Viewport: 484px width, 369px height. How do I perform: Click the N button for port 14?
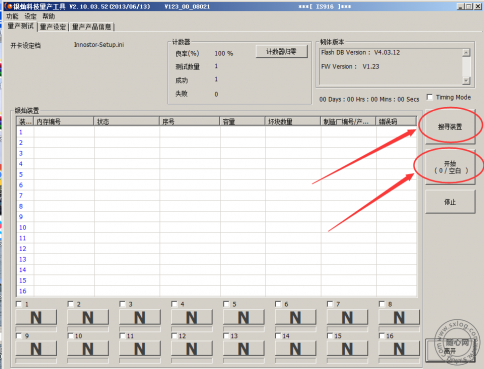tap(295, 349)
